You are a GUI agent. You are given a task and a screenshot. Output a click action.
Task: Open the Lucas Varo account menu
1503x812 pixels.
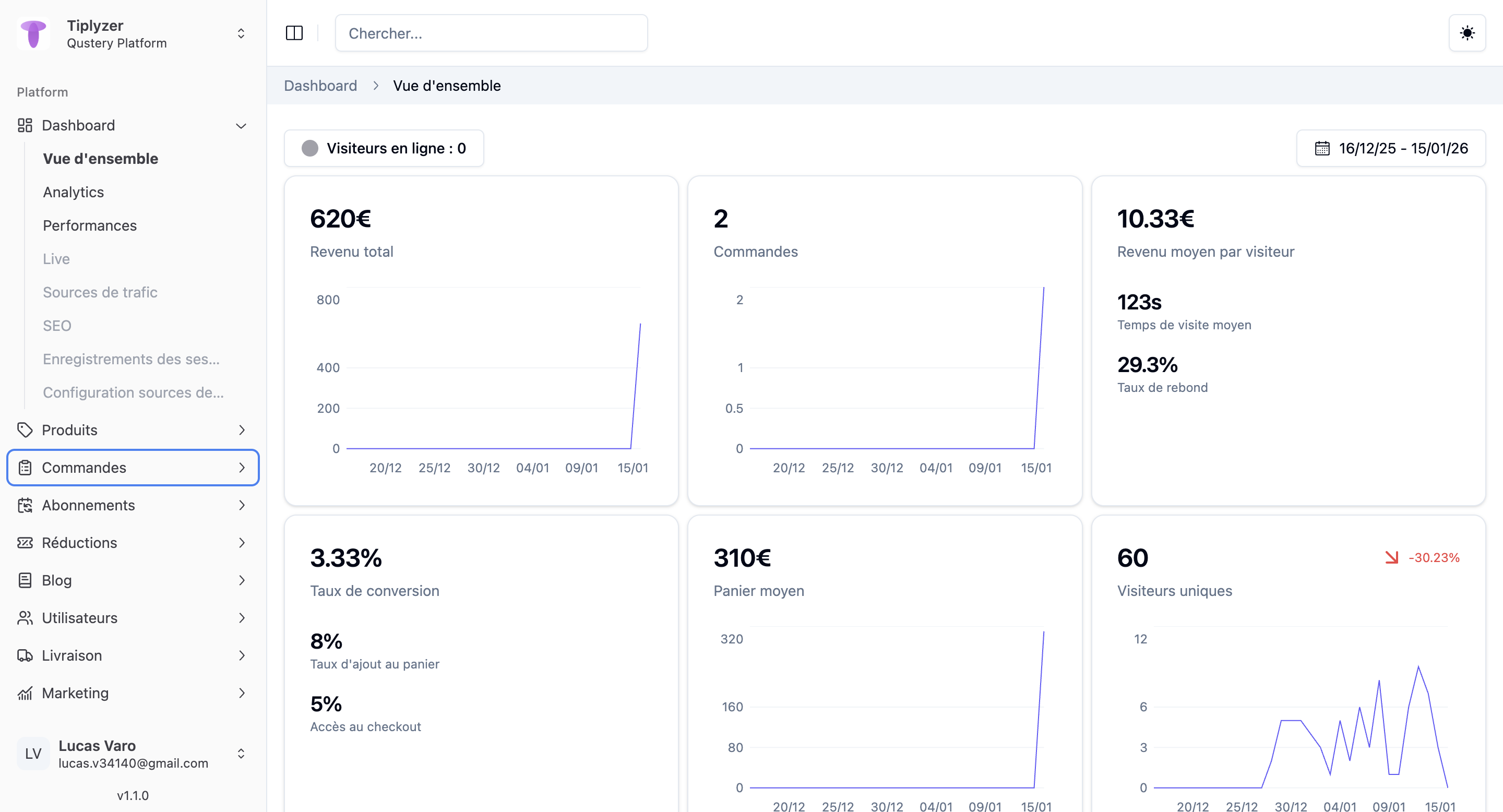tap(241, 754)
